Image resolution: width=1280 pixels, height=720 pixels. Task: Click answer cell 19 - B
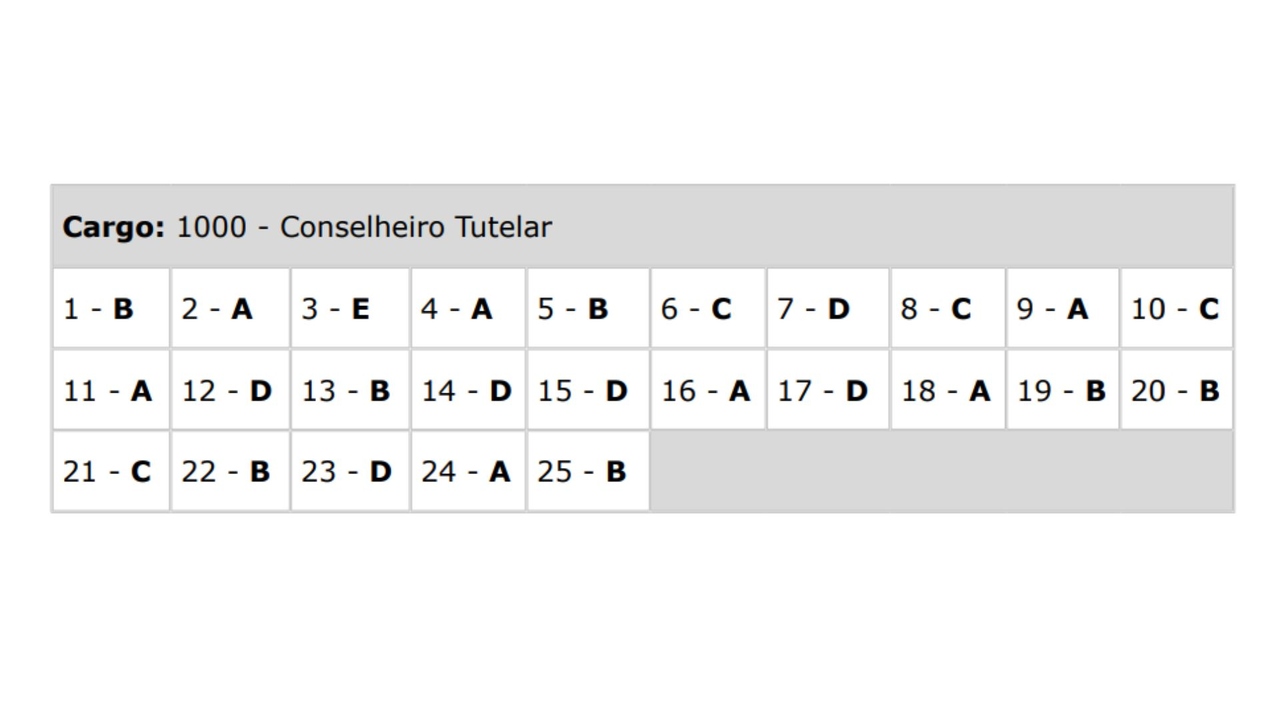coord(1062,390)
